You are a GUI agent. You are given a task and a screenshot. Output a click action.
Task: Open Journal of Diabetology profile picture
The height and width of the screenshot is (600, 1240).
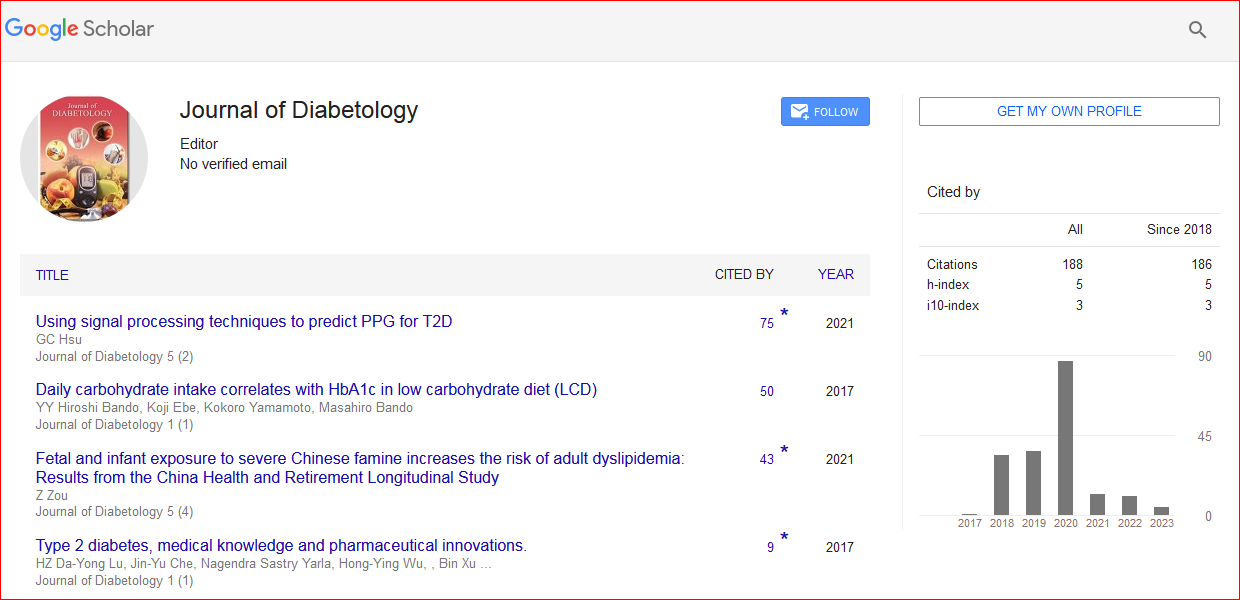(84, 158)
